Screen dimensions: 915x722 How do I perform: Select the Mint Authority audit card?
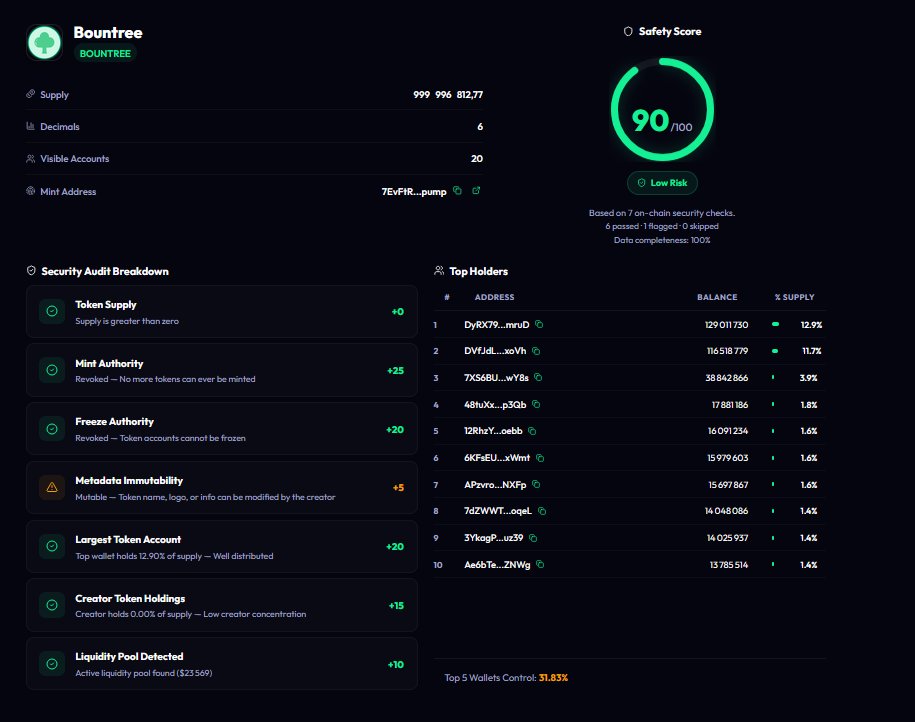point(222,370)
